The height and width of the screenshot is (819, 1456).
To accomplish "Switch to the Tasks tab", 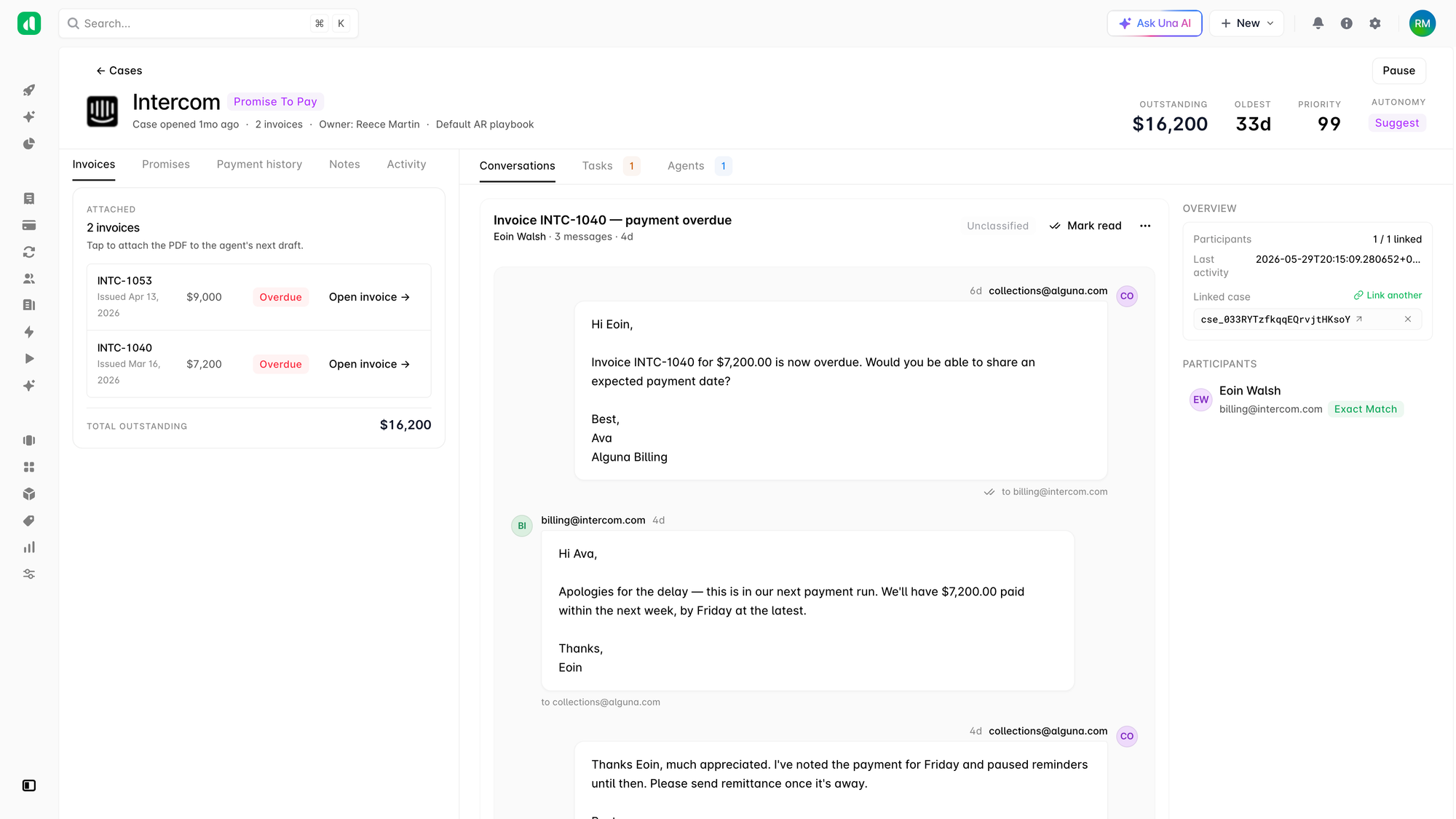I will click(611, 166).
